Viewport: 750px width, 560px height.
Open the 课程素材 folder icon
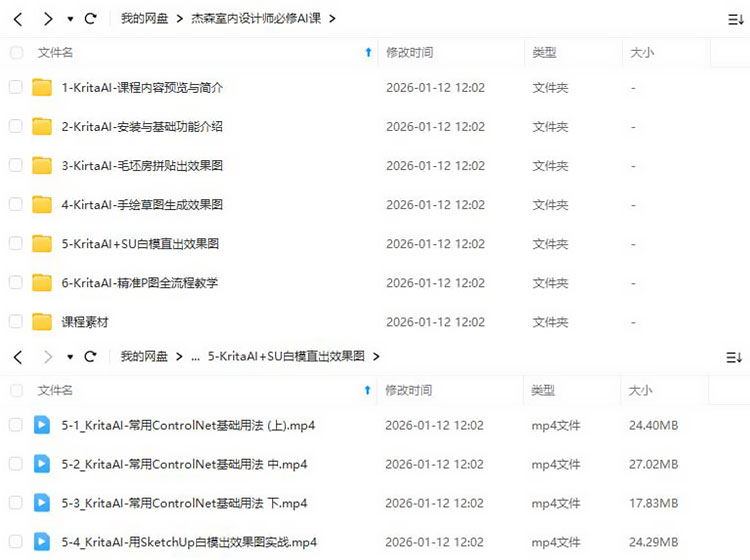pos(42,321)
